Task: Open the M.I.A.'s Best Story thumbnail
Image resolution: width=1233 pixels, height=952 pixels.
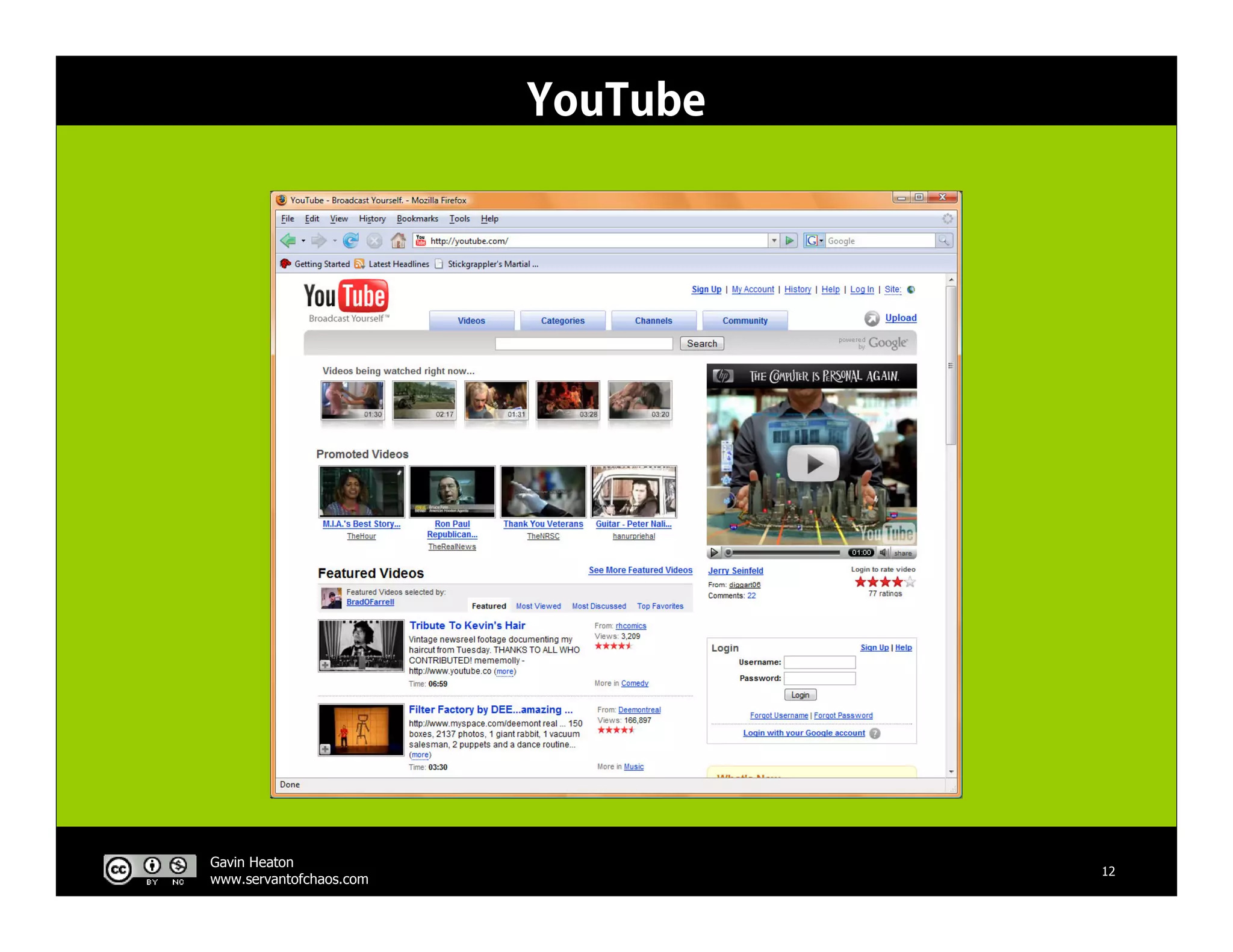Action: 361,492
